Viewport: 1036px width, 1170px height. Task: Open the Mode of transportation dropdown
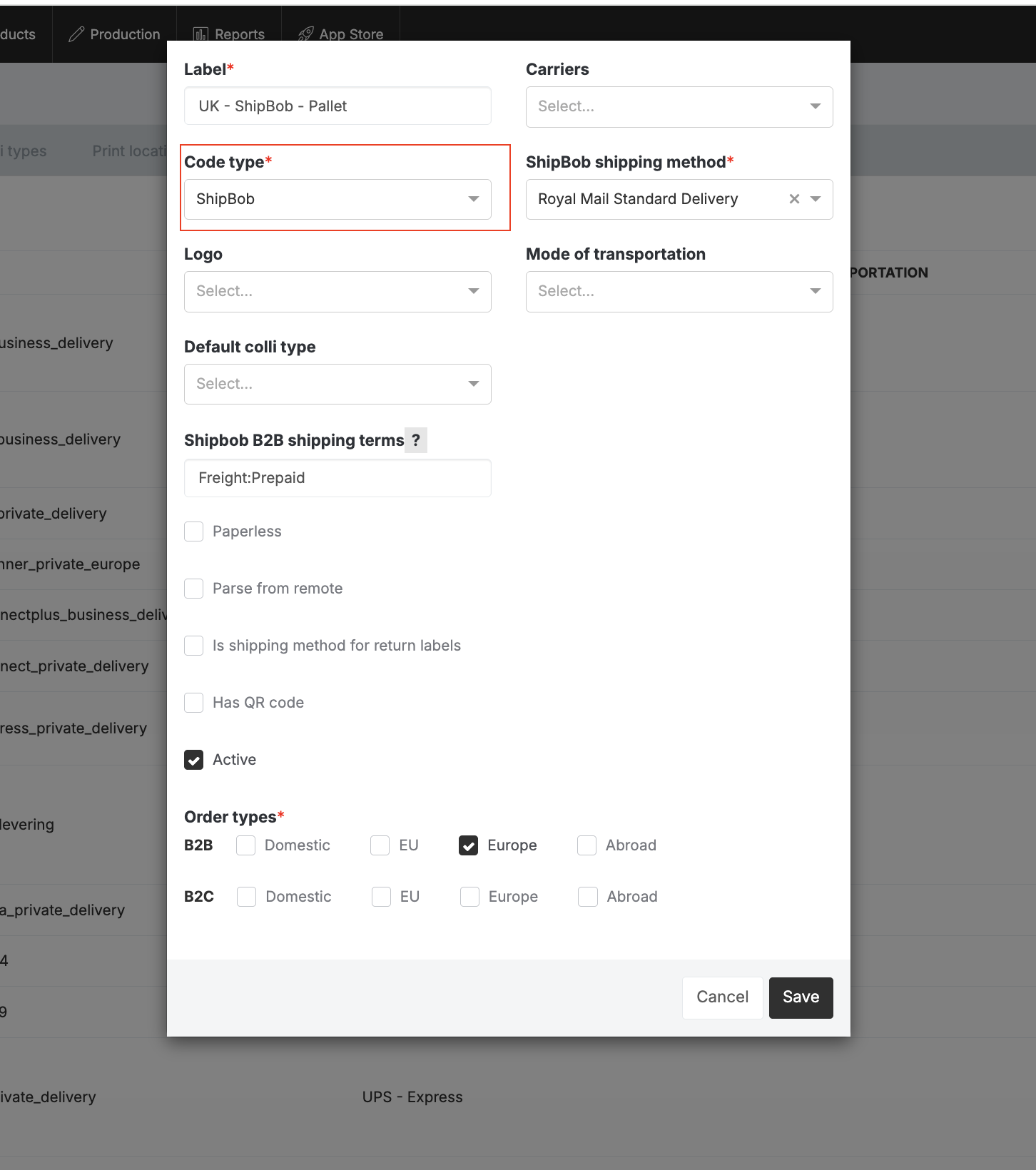[x=679, y=292]
